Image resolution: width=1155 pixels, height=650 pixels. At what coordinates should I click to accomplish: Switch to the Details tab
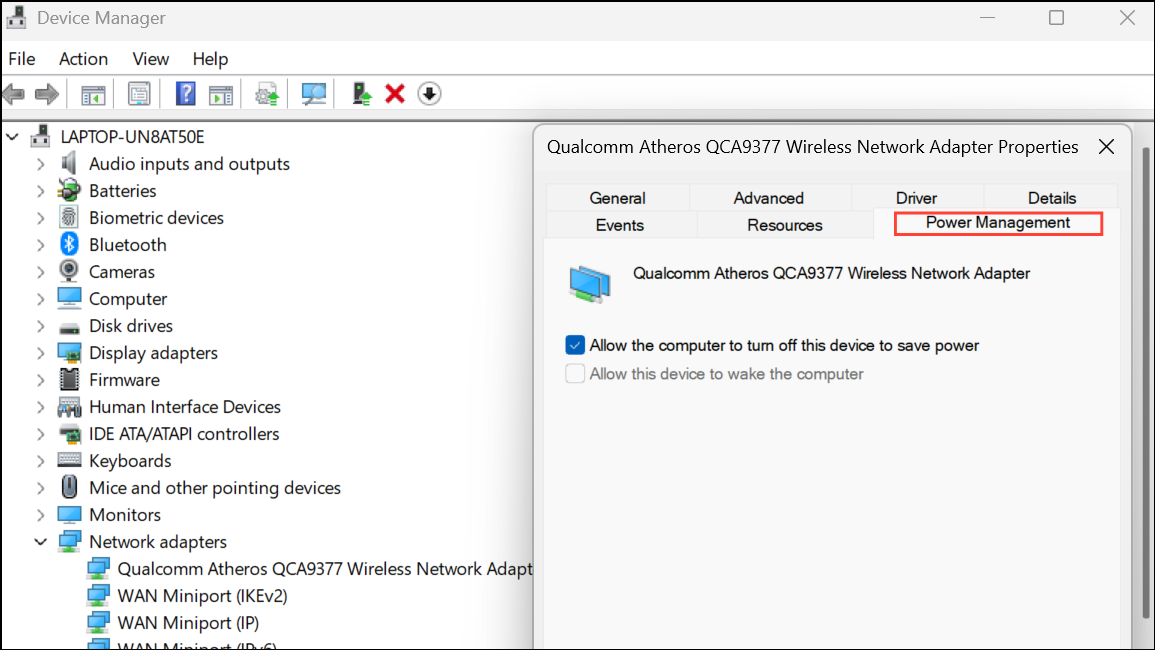(1052, 198)
